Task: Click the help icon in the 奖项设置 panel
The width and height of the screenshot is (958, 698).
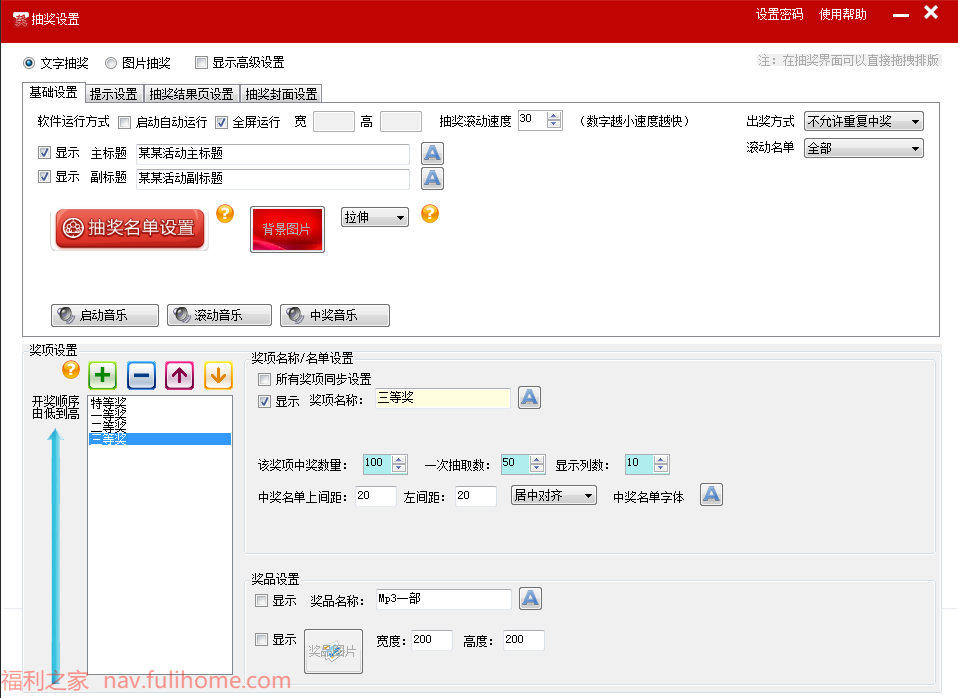Action: (68, 372)
